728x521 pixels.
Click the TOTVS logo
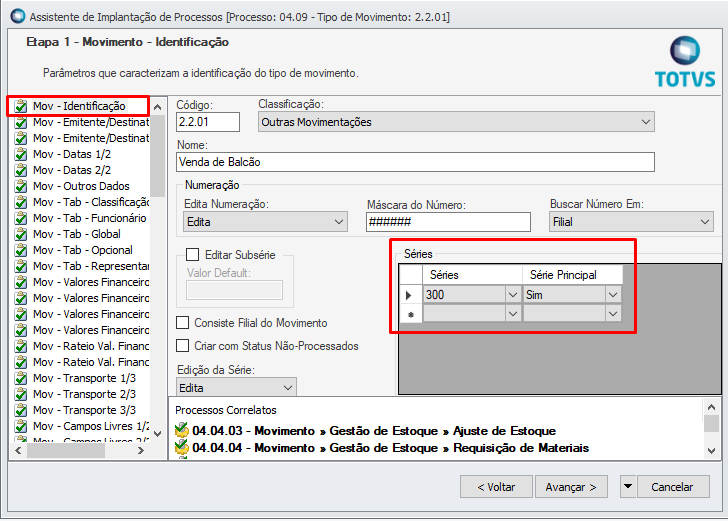pyautogui.click(x=685, y=62)
